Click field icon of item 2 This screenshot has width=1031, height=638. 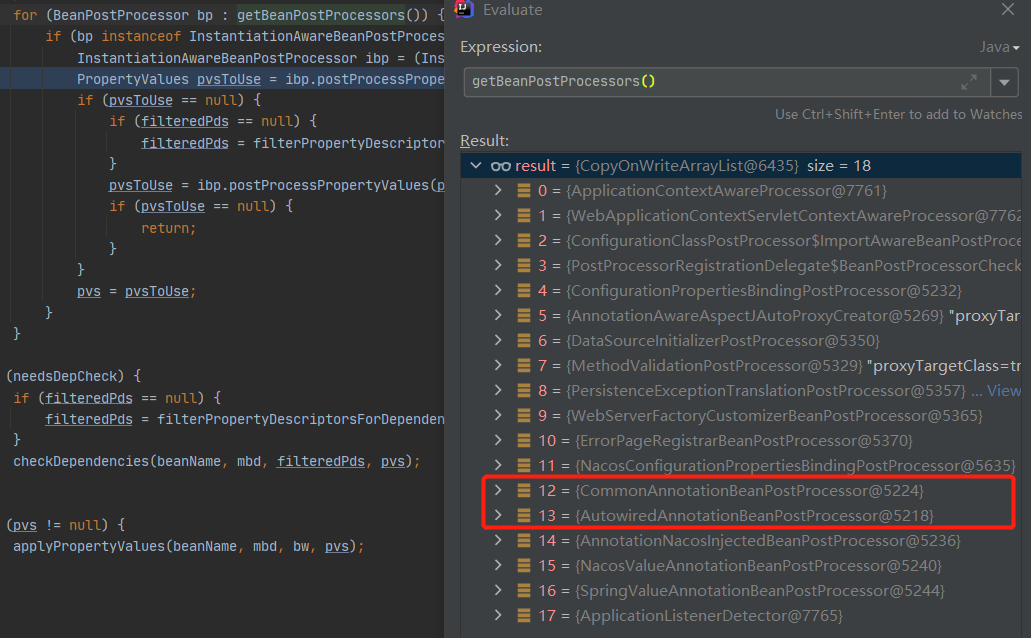(523, 241)
